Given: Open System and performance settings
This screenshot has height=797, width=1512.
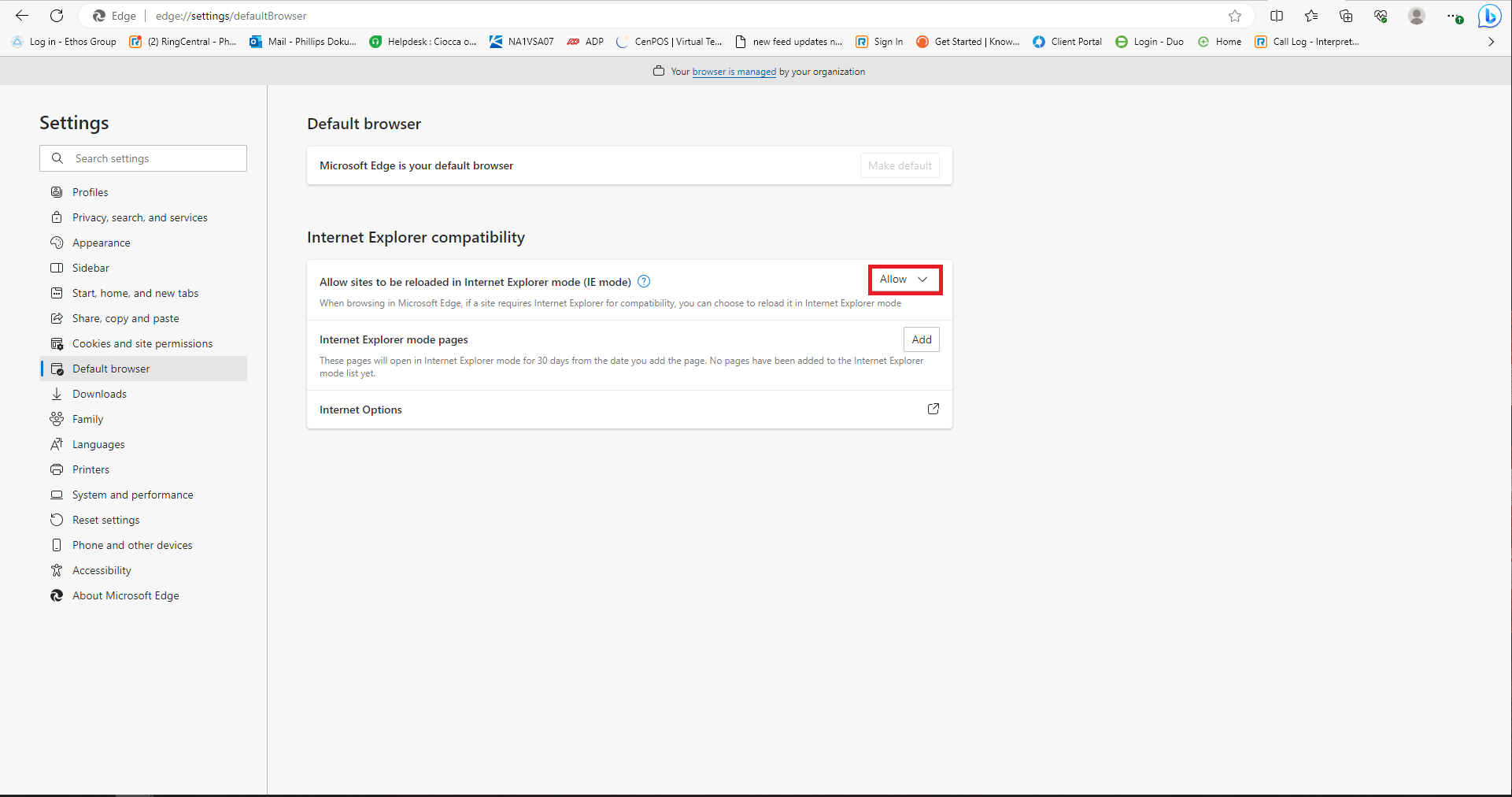Looking at the screenshot, I should [x=143, y=495].
